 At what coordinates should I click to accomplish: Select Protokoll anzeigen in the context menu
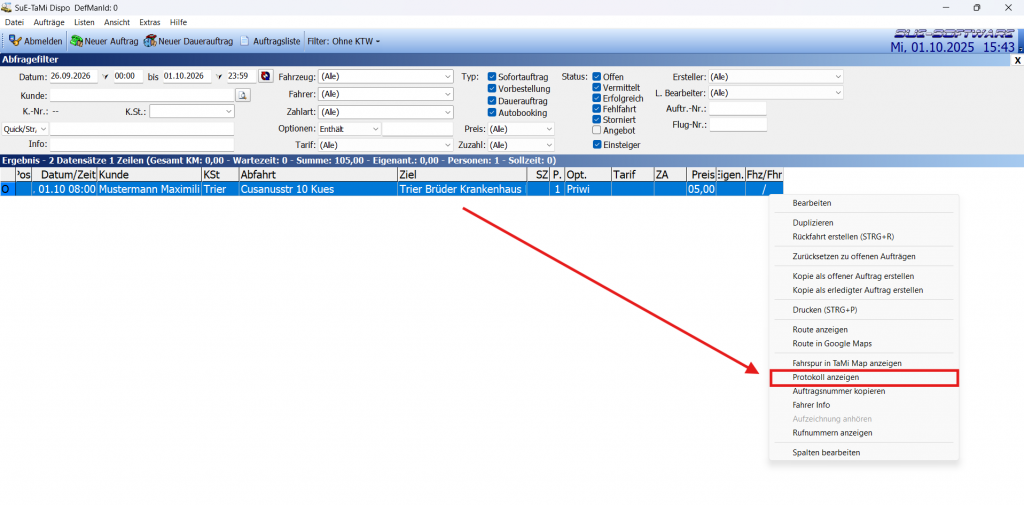coord(825,377)
